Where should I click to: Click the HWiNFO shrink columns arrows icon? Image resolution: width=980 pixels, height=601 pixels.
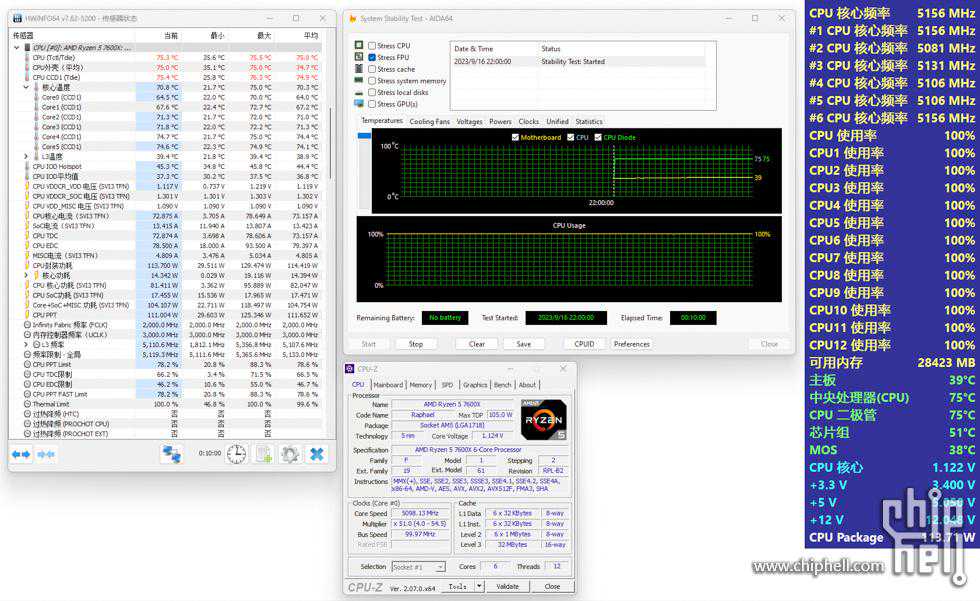(x=46, y=454)
